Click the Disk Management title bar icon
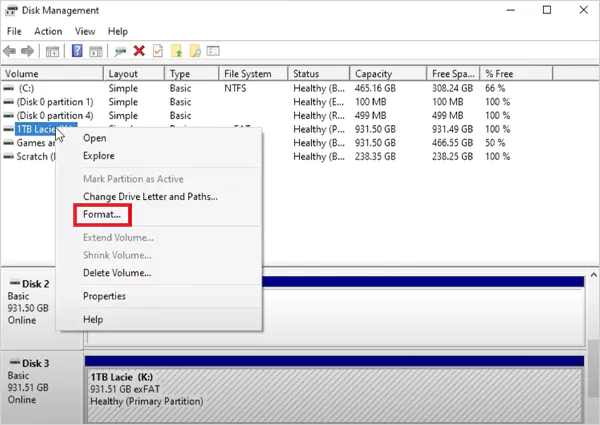This screenshot has height=425, width=600. coord(11,10)
